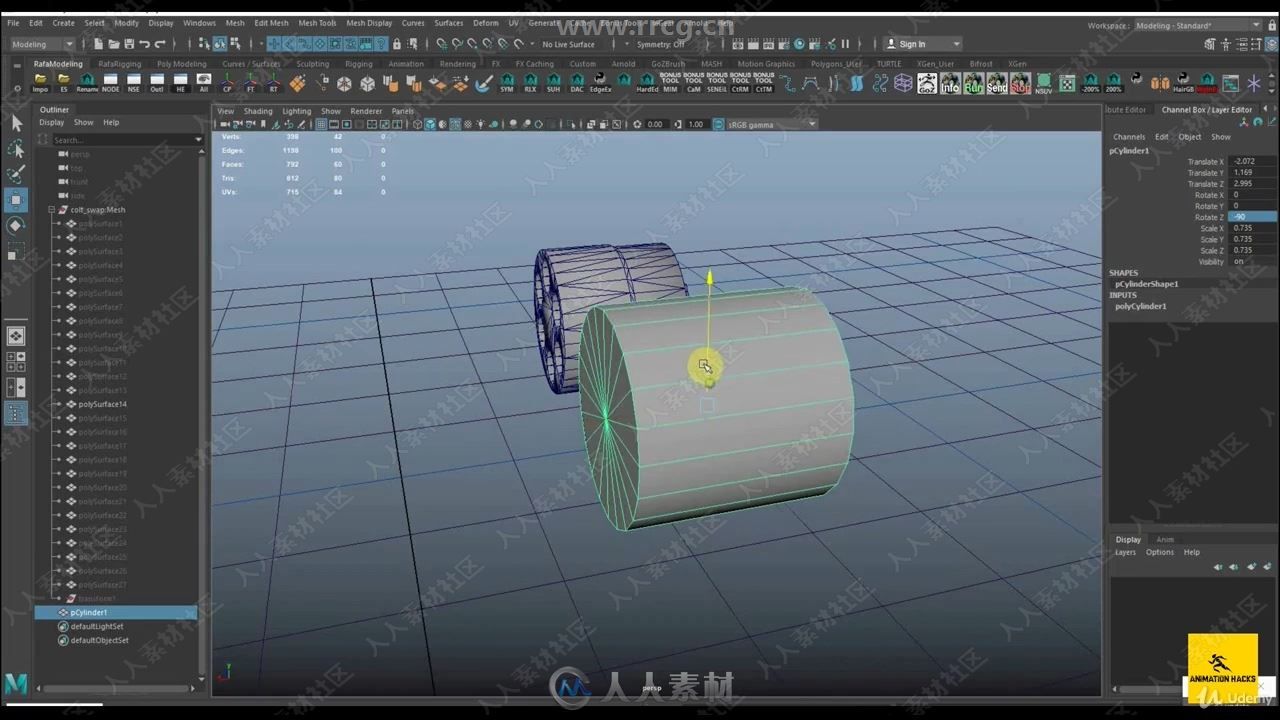Open the No Live Surface field
This screenshot has width=1280, height=720.
(569, 44)
